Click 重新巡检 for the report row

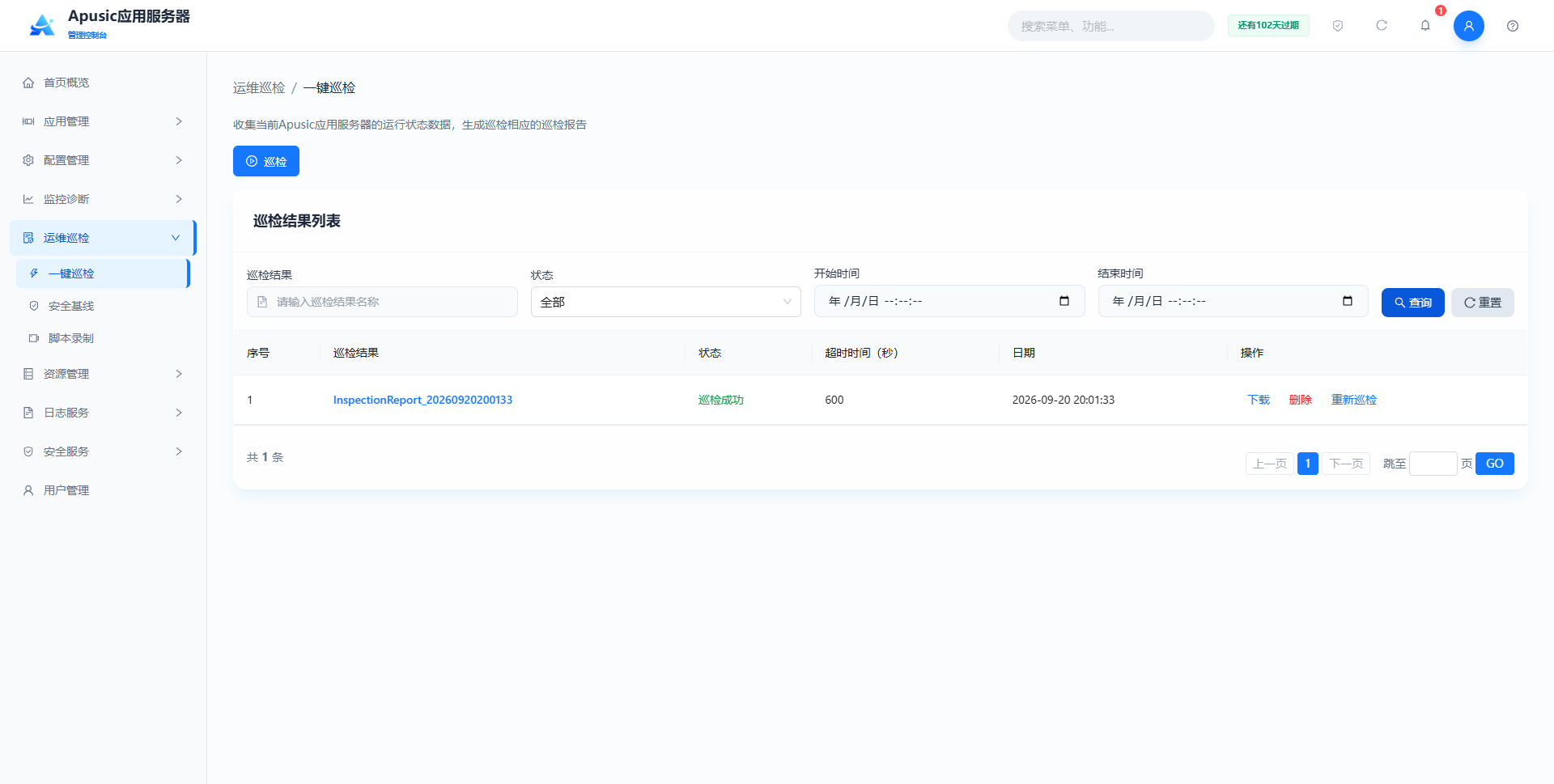1354,400
